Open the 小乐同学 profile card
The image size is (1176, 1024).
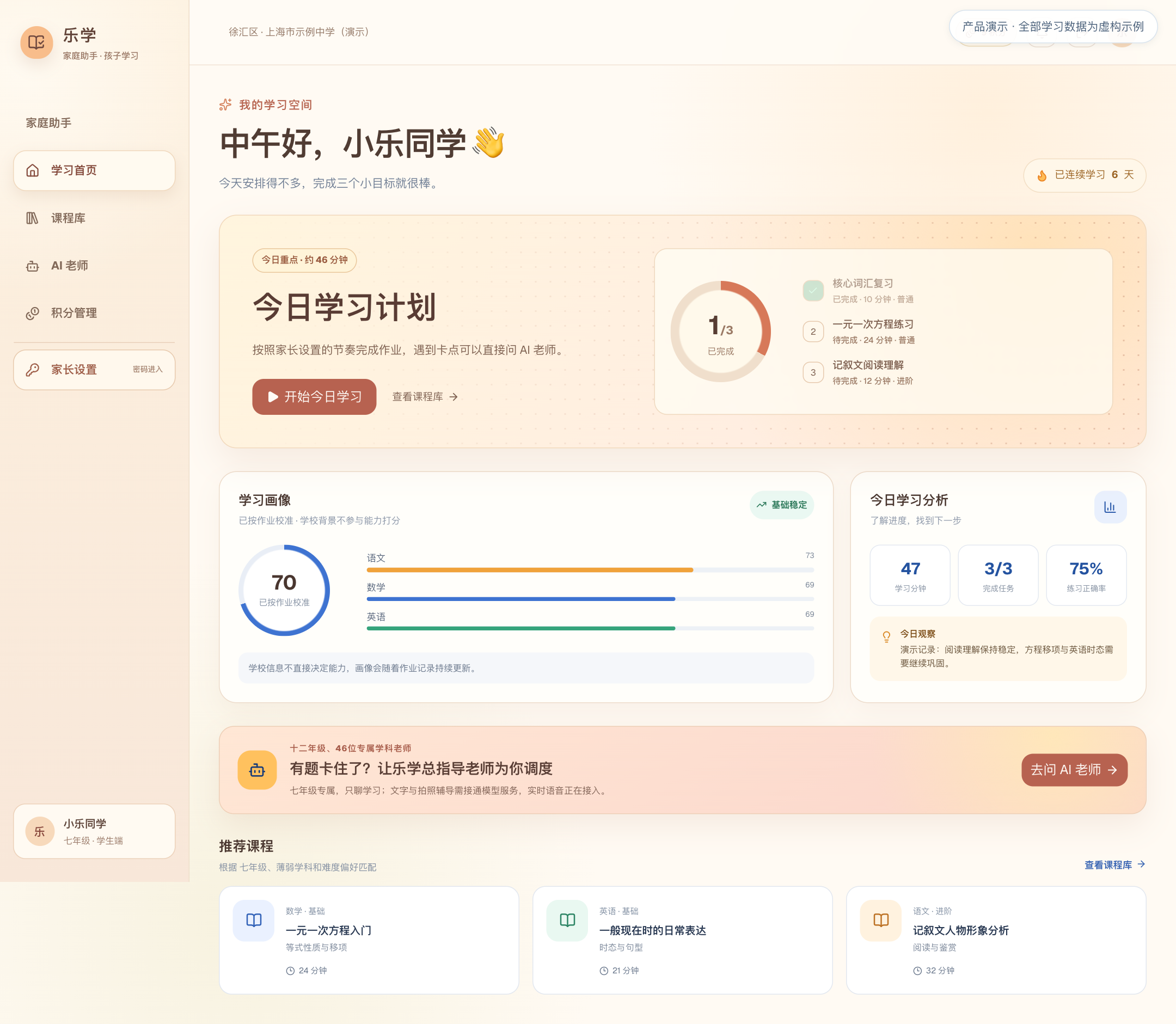tap(94, 831)
